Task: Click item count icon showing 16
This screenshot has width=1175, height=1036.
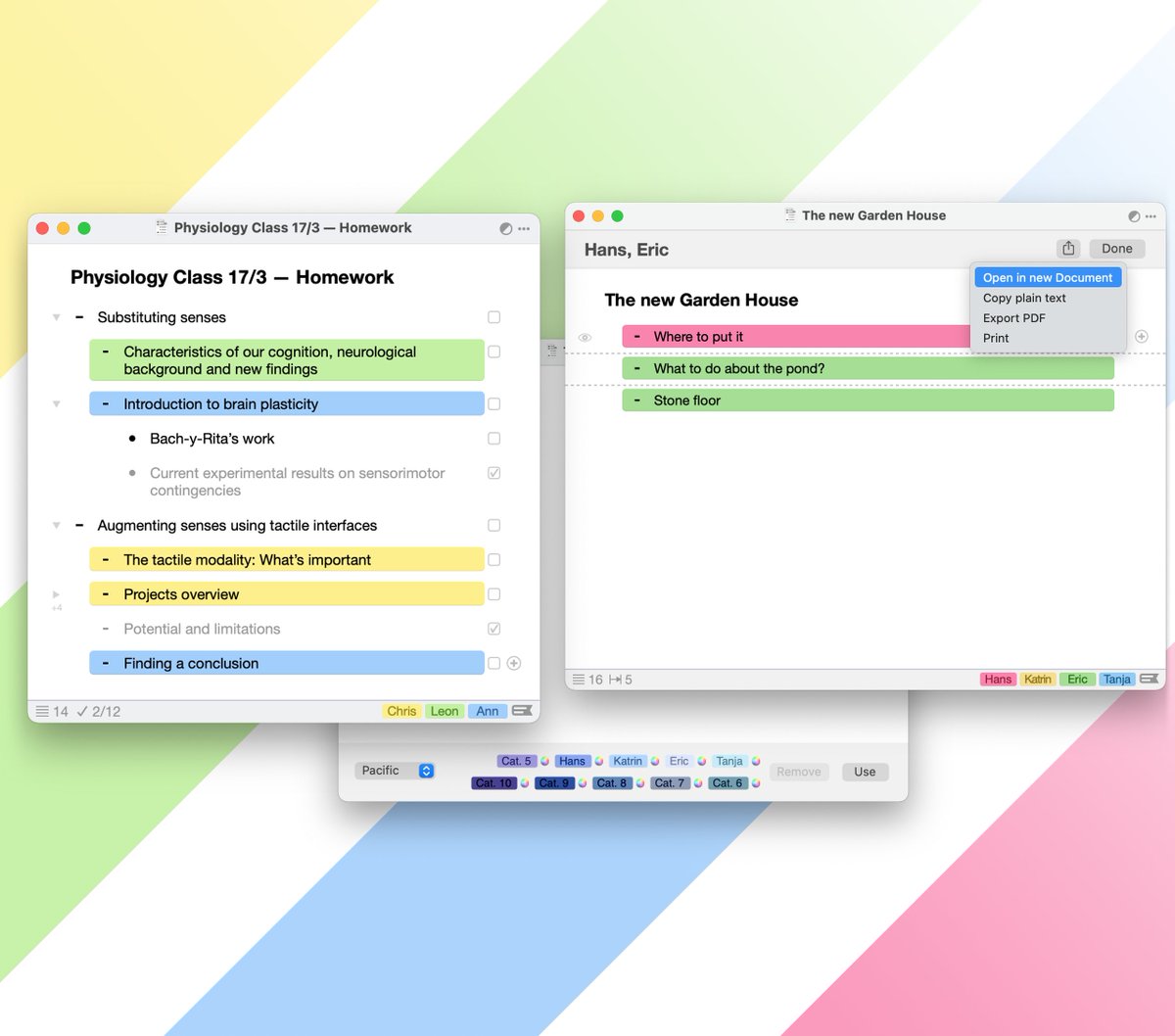Action: [579, 680]
